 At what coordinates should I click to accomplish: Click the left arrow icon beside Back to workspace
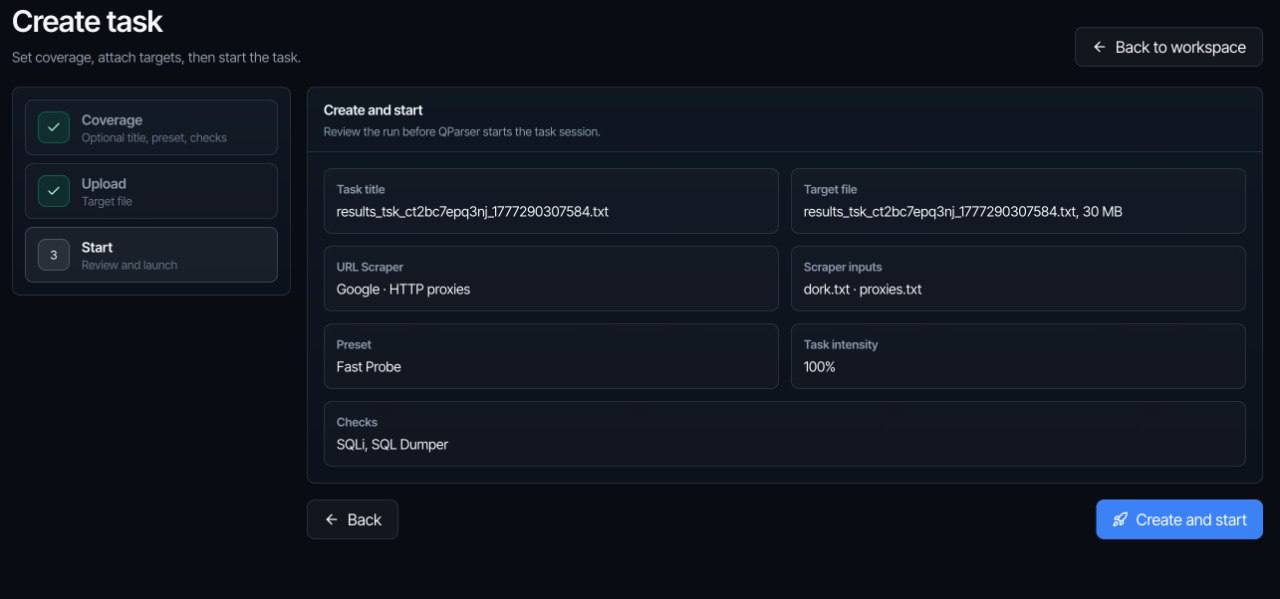(1099, 47)
